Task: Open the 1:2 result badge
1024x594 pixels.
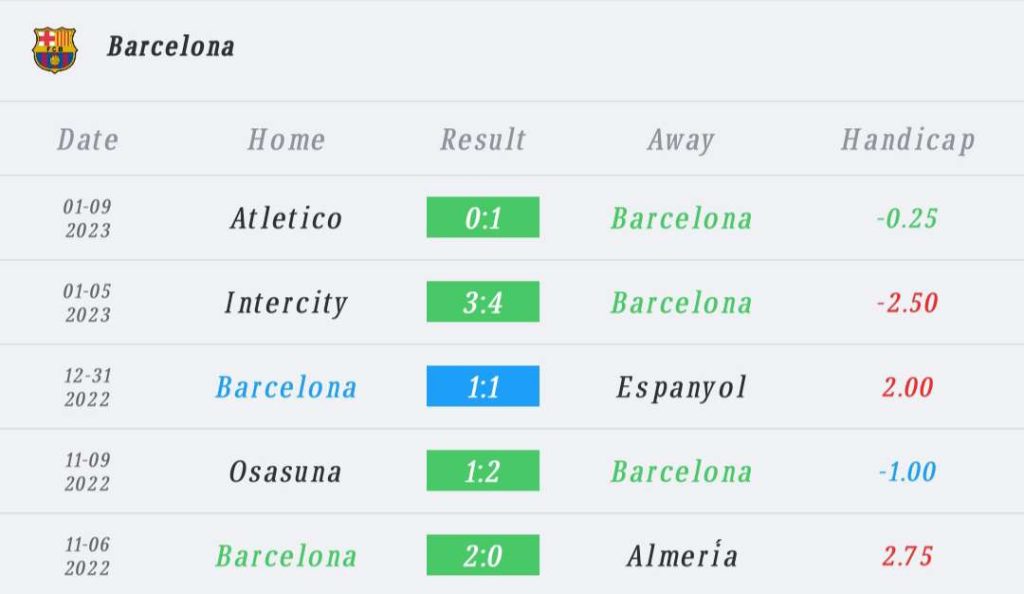Action: click(483, 471)
